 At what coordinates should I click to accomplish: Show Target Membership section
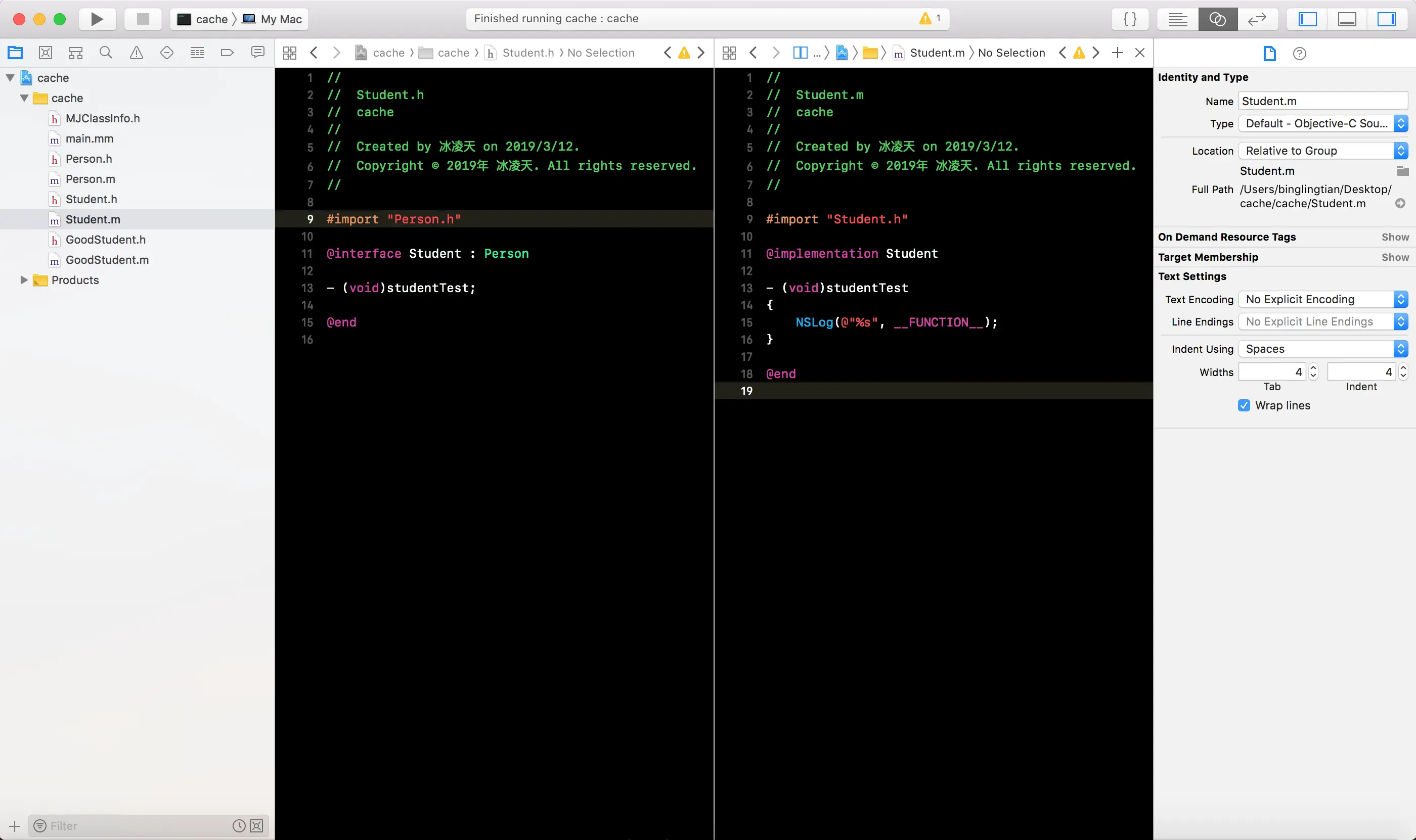click(x=1394, y=257)
